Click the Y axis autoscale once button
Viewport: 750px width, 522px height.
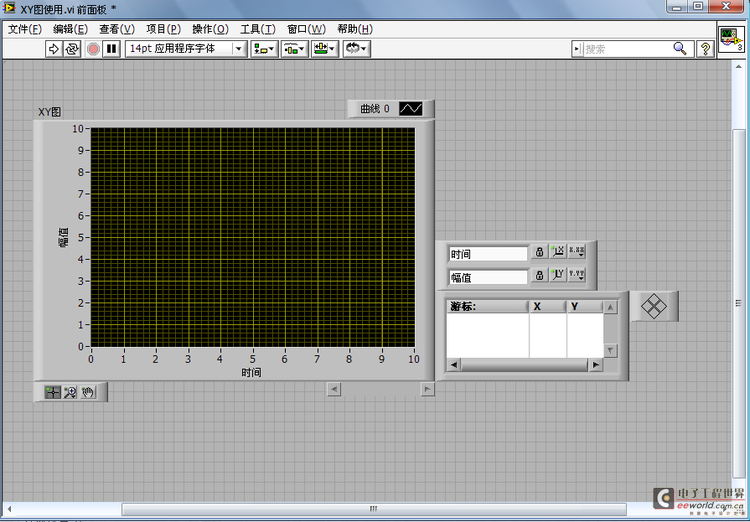click(558, 275)
